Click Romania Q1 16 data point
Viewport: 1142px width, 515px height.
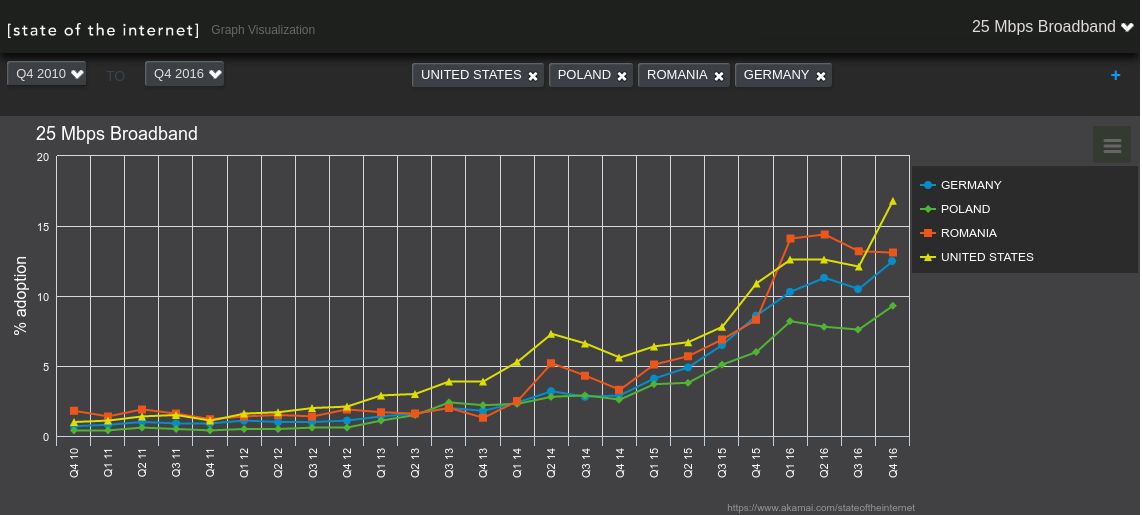(790, 239)
